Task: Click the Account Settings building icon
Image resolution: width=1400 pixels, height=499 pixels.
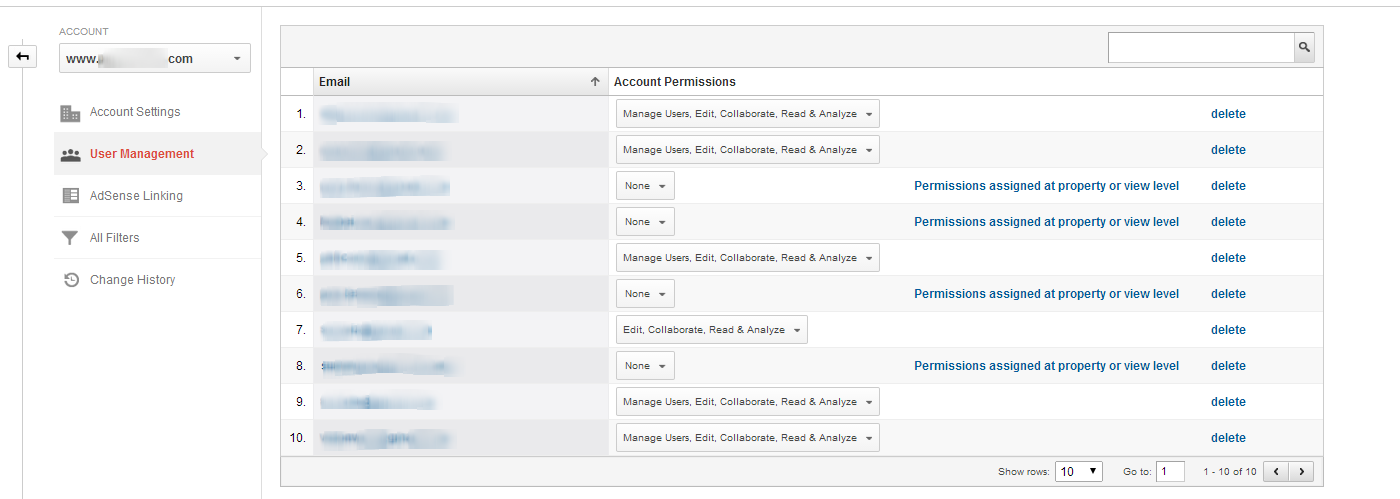Action: coord(70,113)
